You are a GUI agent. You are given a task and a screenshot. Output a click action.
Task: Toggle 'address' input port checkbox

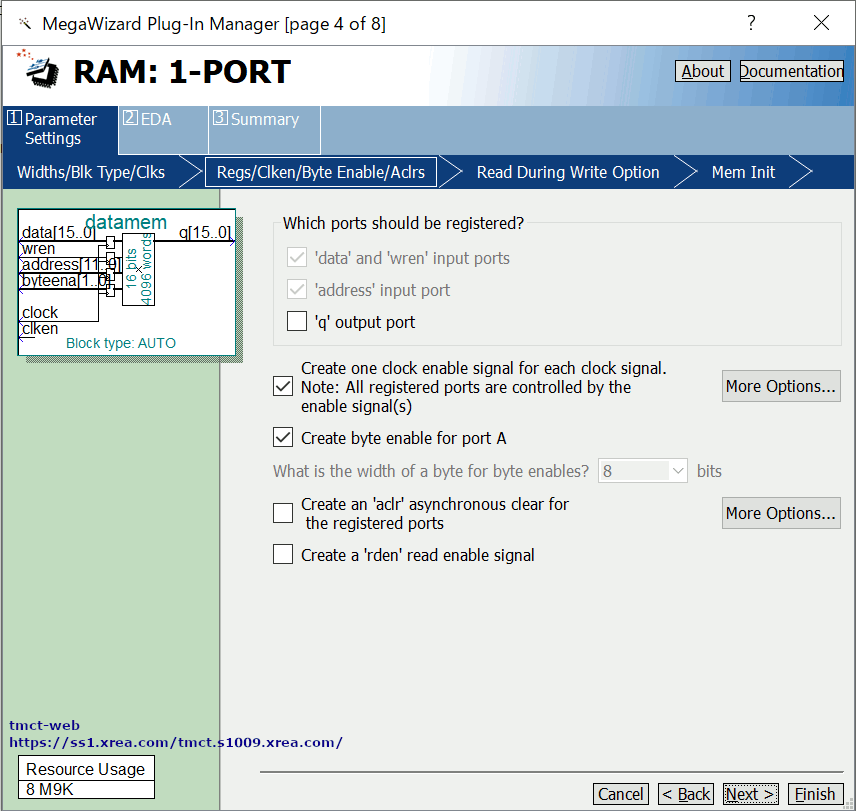(297, 290)
